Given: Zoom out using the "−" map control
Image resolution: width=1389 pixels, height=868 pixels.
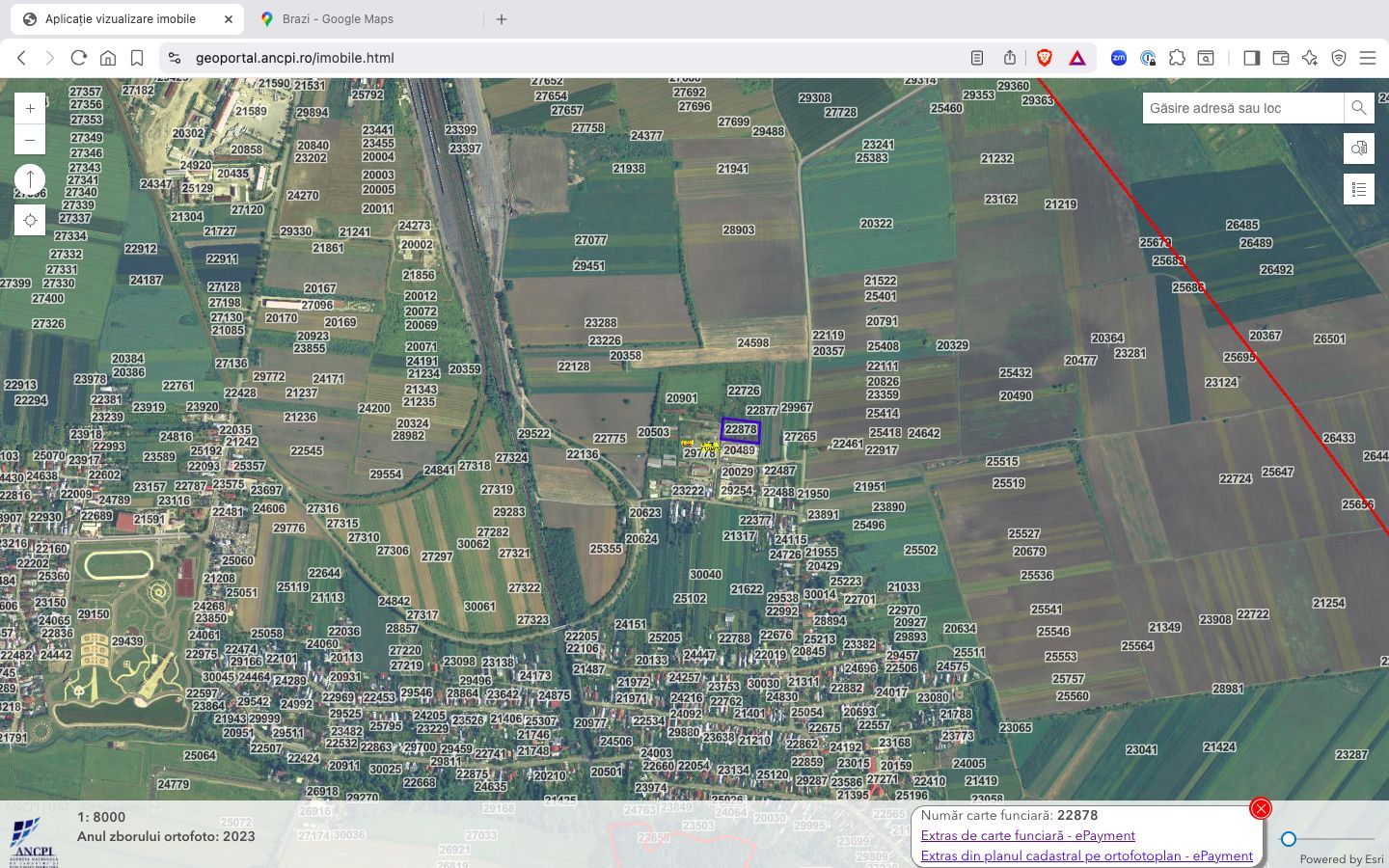Looking at the screenshot, I should (30, 139).
